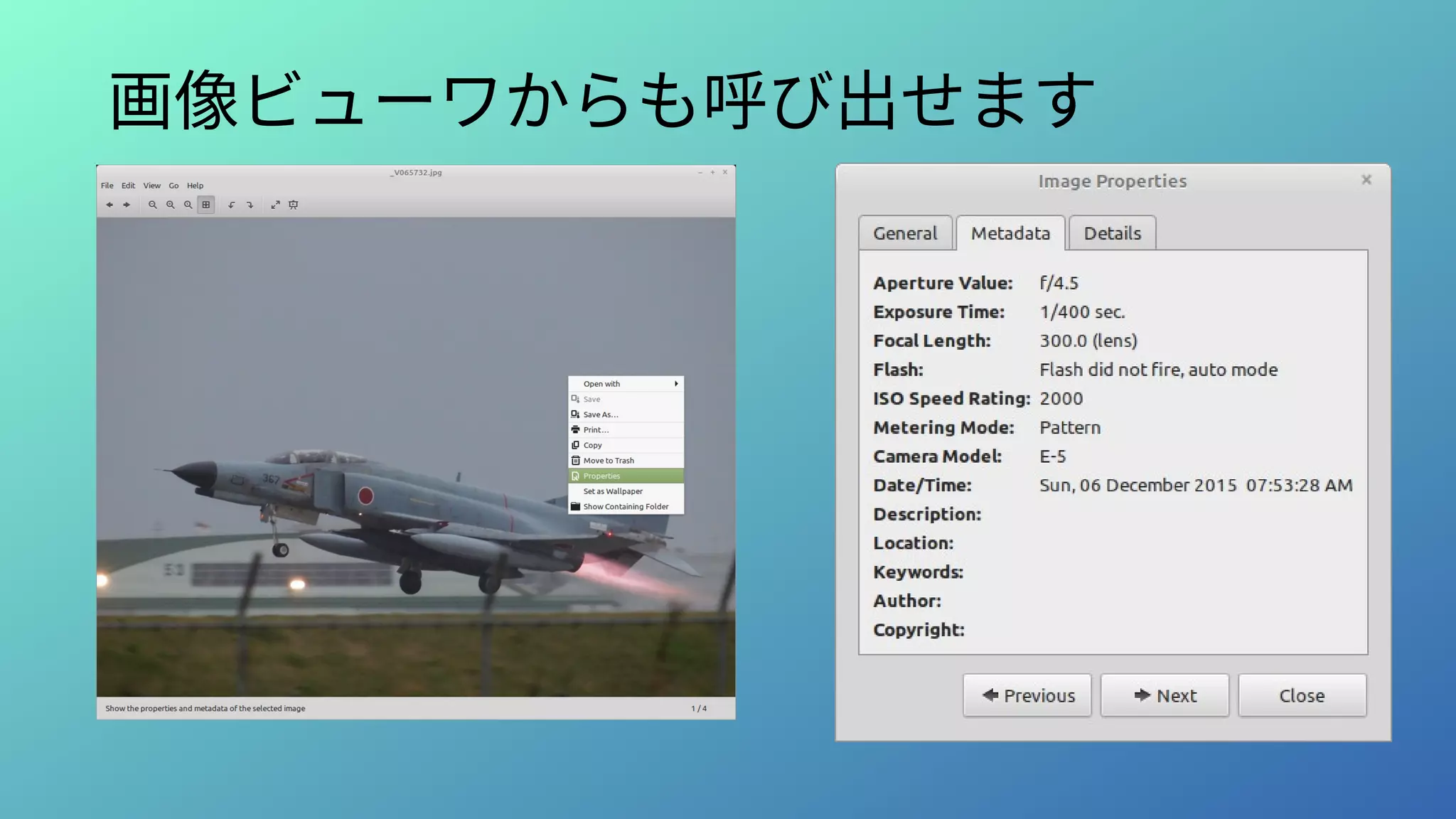Expand the Open with submenu

pos(626,384)
